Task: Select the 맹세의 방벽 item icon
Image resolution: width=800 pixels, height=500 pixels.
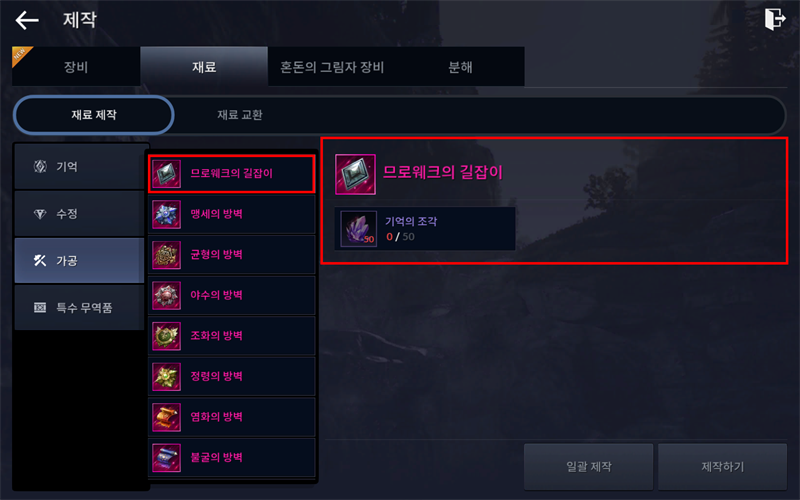Action: (166, 214)
